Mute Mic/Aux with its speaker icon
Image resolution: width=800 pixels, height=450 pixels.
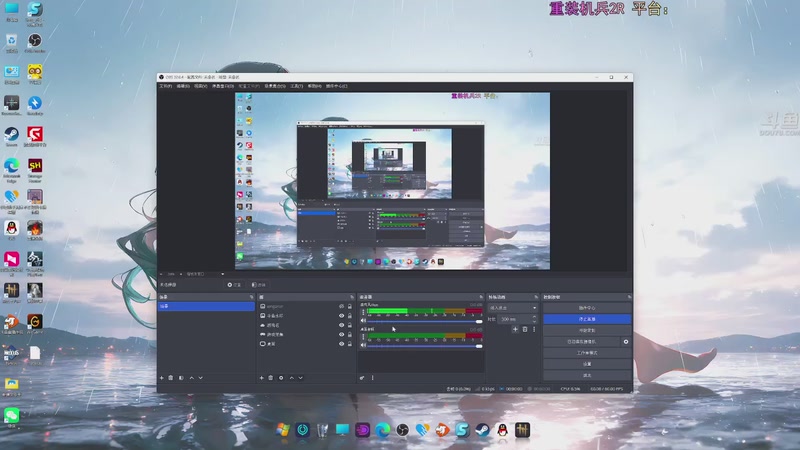click(363, 321)
